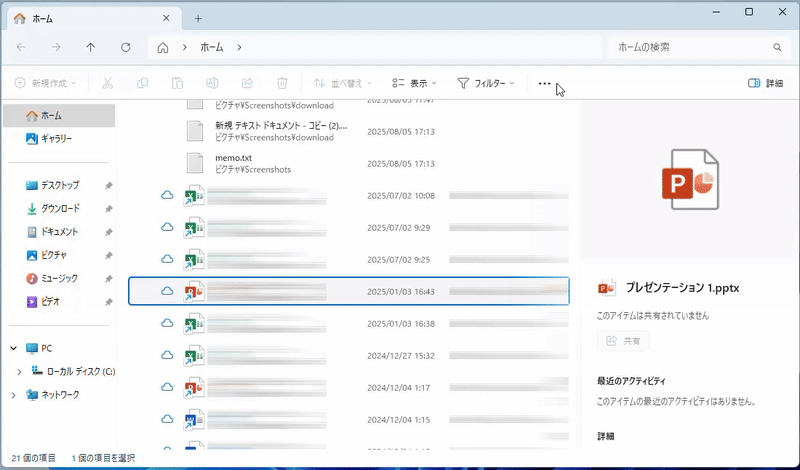Select the memo.txt file row
This screenshot has height=470, width=800.
click(x=349, y=163)
